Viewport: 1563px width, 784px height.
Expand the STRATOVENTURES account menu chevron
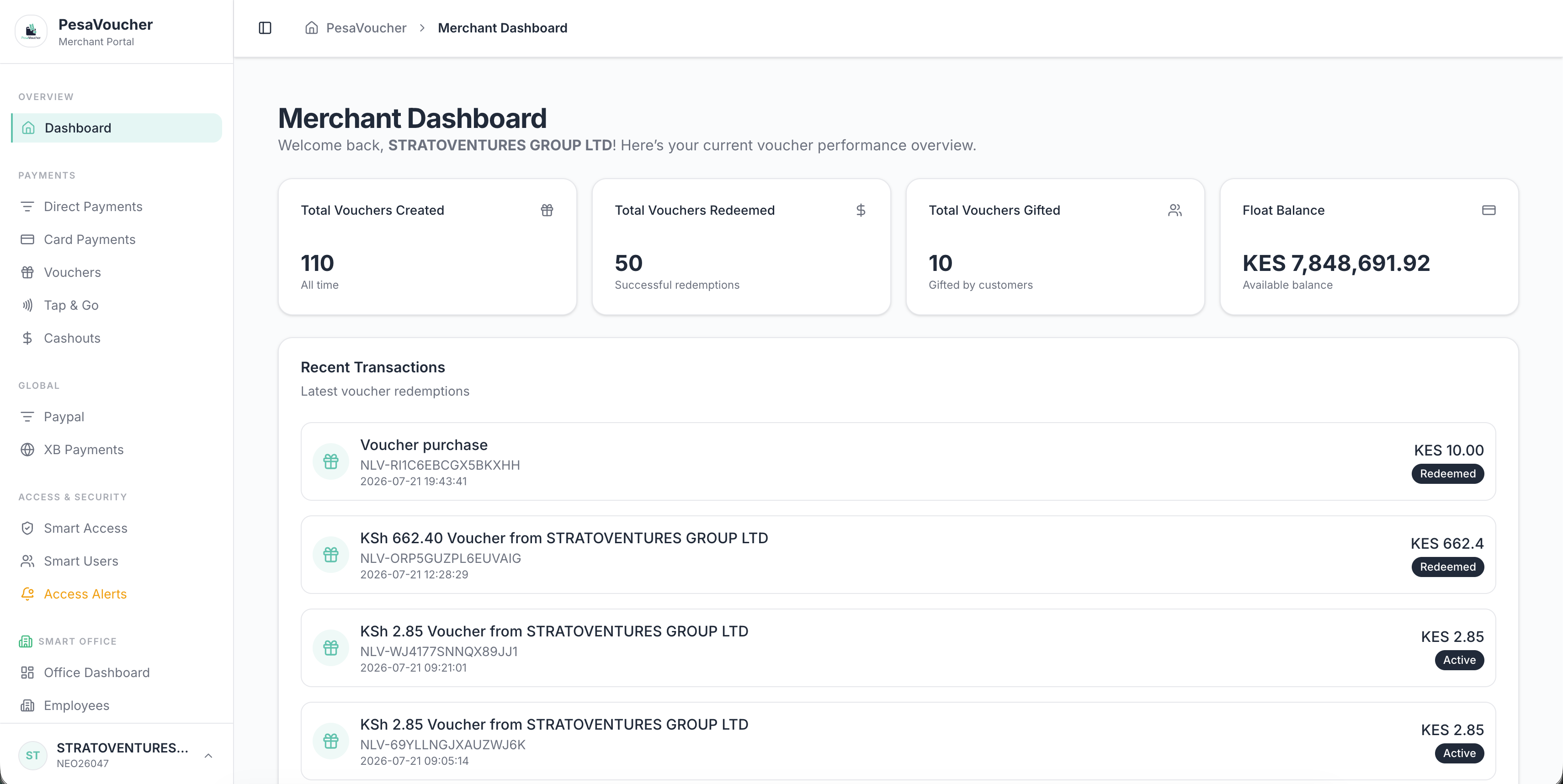click(x=208, y=756)
